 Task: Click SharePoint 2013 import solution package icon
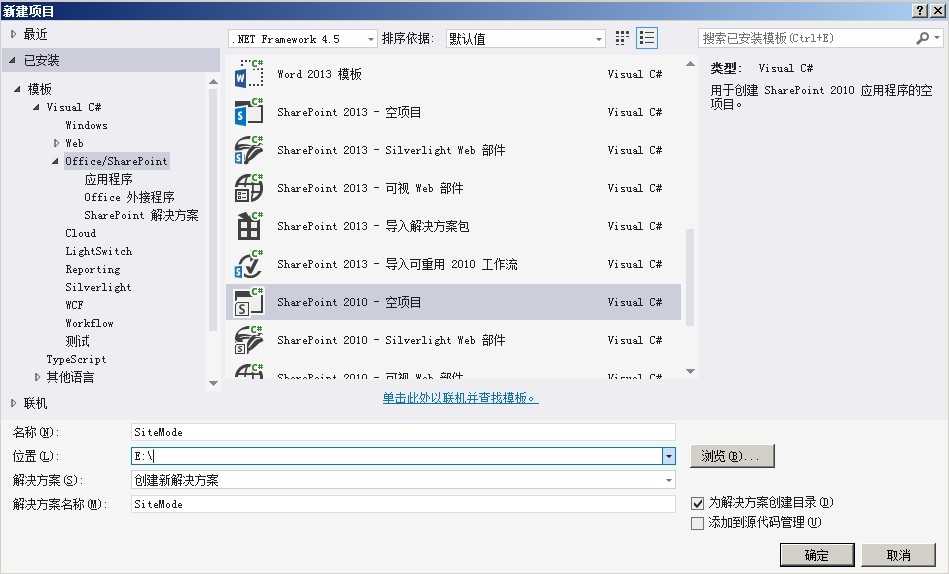coord(249,226)
